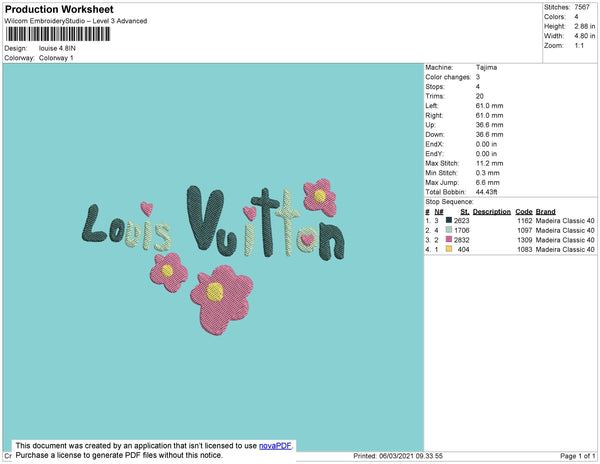Click thread code 1309 in stop sequence
Screen dimensions: 600x464
(525, 240)
